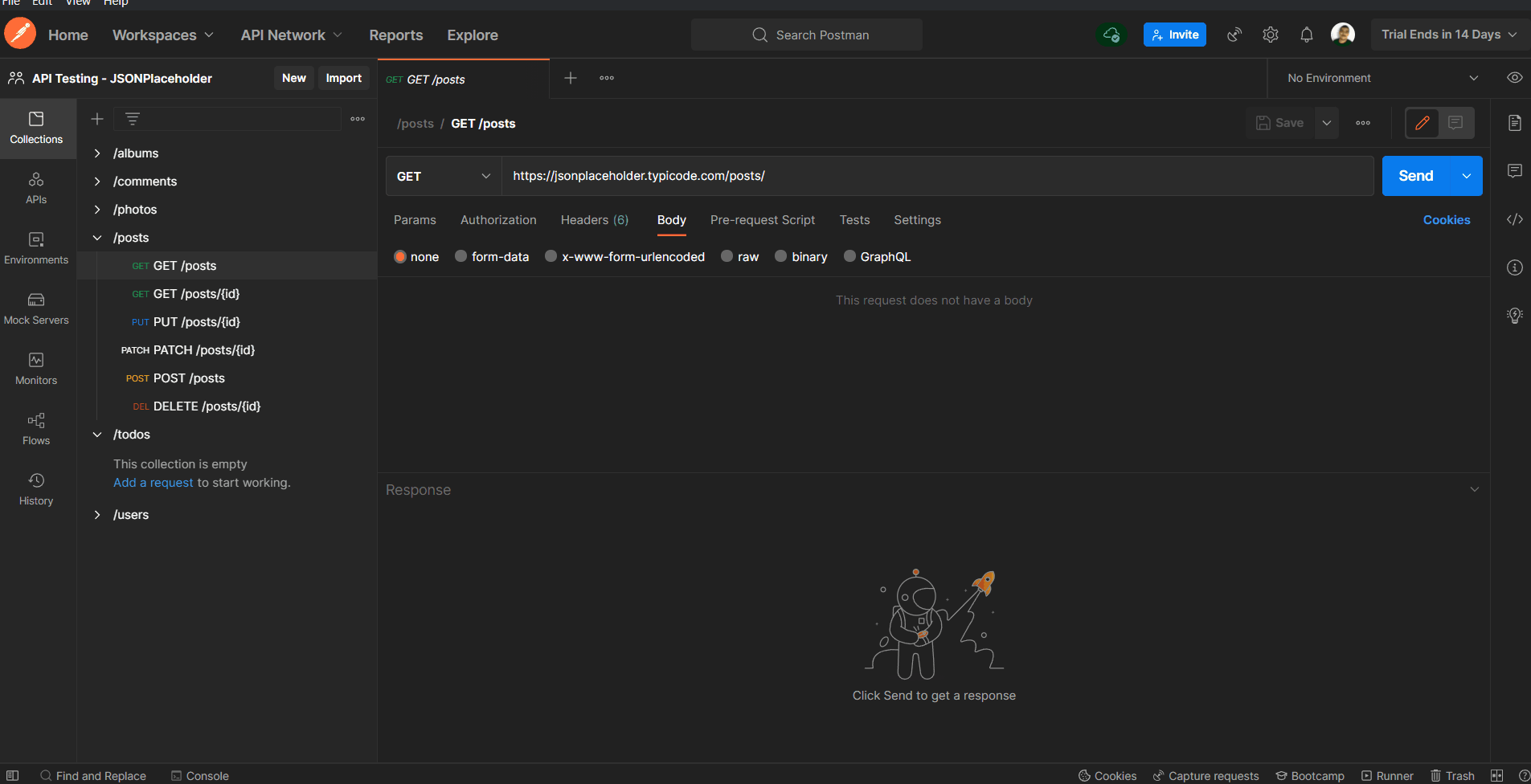Image resolution: width=1531 pixels, height=784 pixels.
Task: Select the form-data body option
Action: 461,256
